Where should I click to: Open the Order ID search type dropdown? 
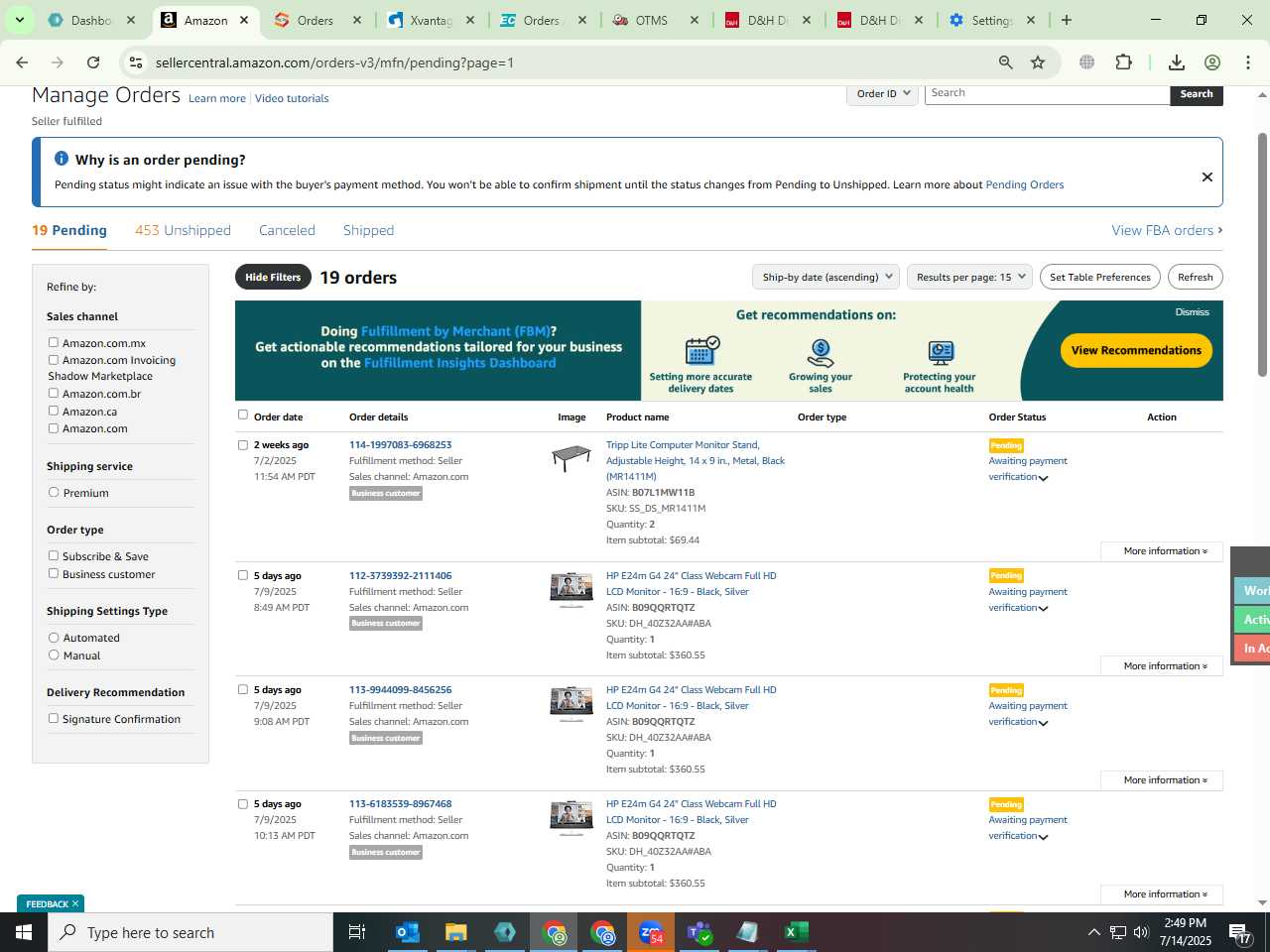882,93
